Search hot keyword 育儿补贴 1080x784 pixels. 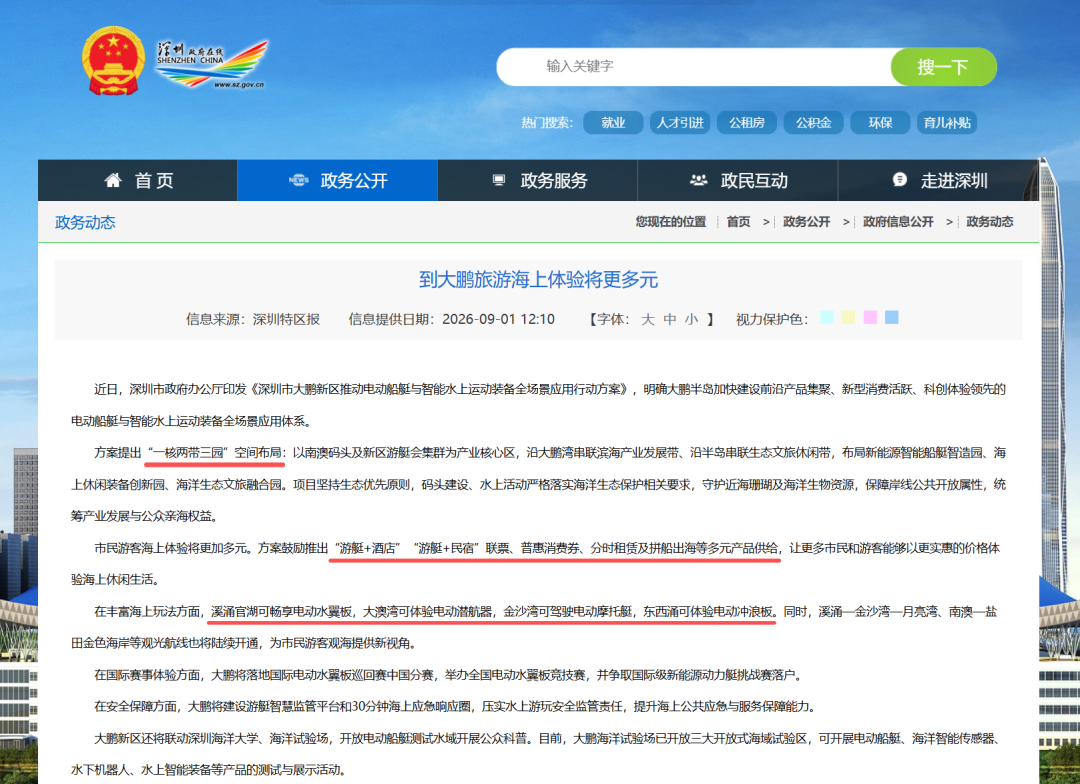point(947,123)
